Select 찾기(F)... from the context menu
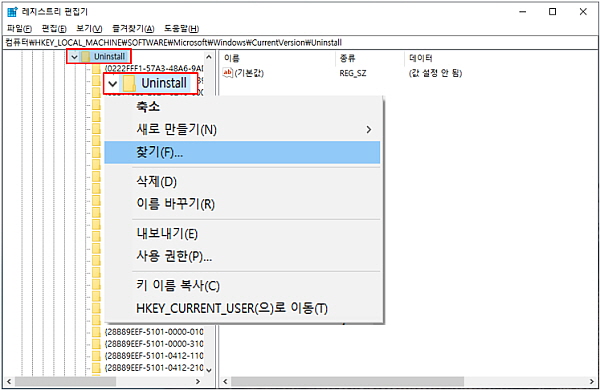600x390 pixels. (x=242, y=152)
